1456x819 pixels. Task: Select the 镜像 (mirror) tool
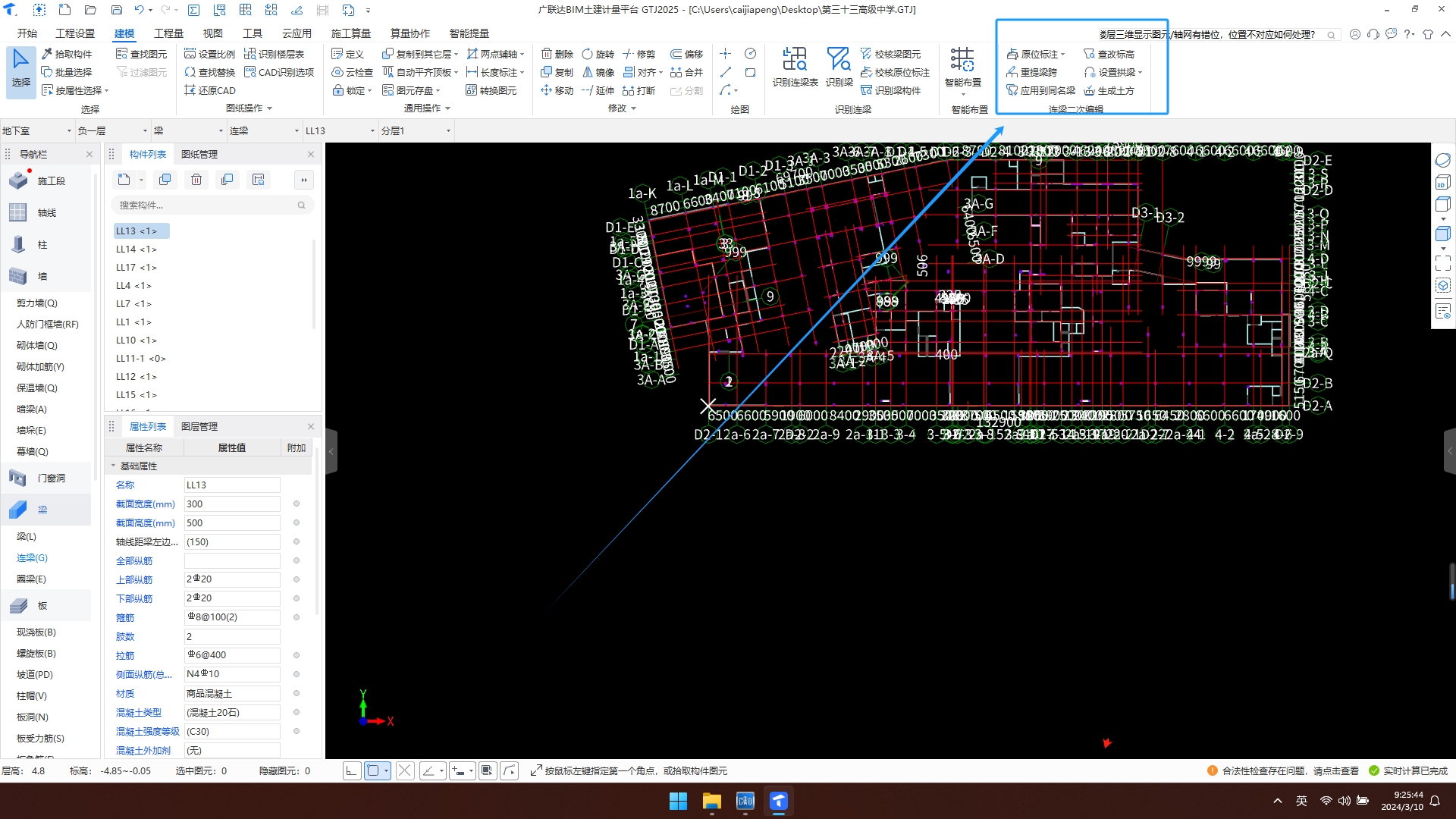tap(598, 72)
